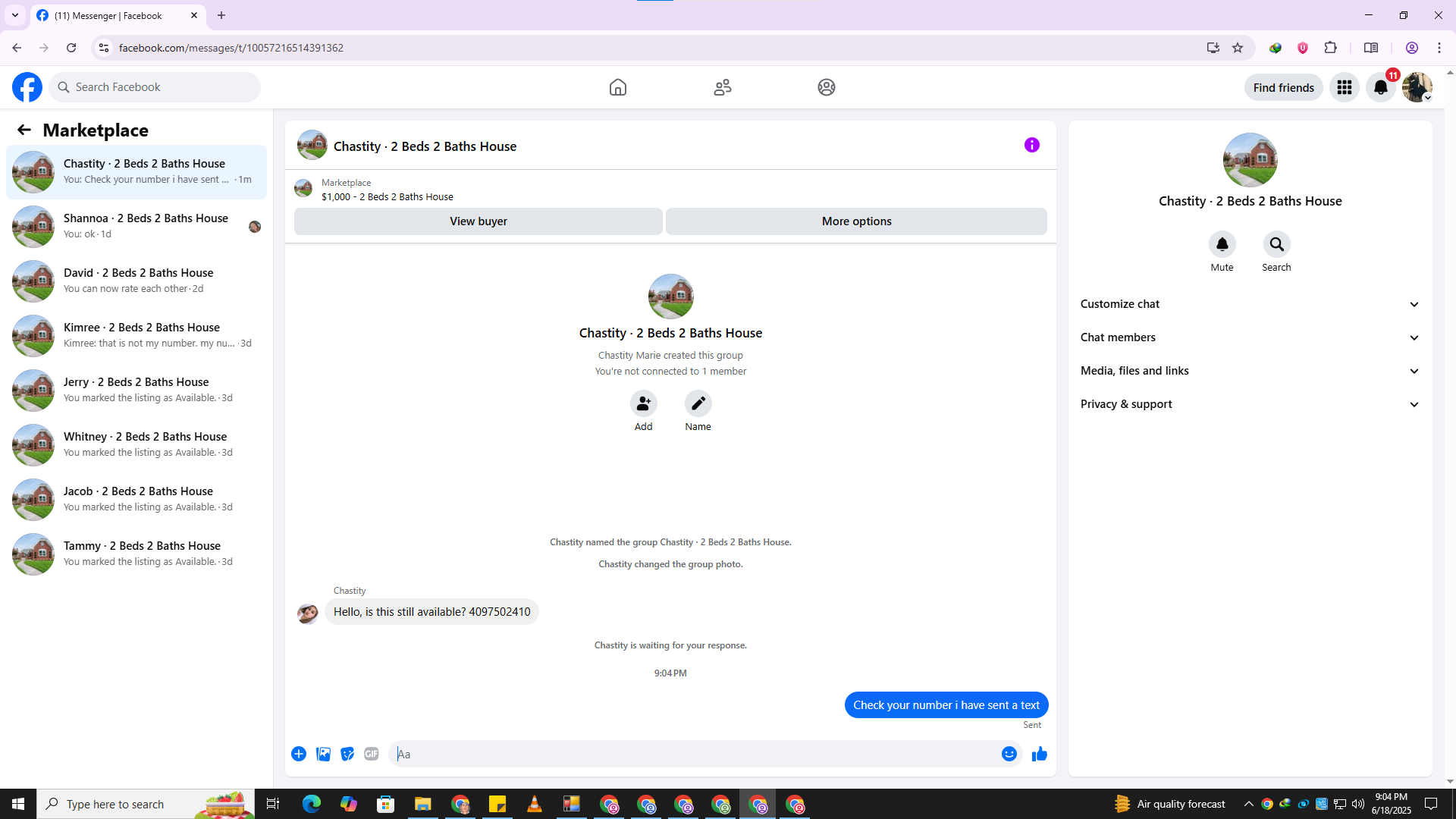Viewport: 1456px width, 819px height.
Task: Go back using the Marketplace back arrow
Action: coord(24,130)
